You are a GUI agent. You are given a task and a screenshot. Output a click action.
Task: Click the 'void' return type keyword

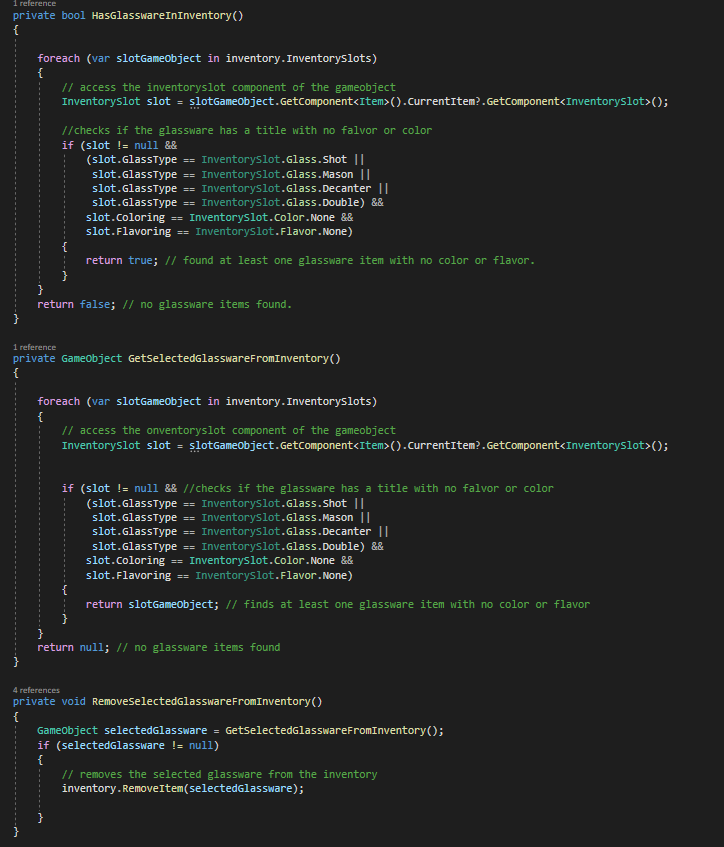click(73, 701)
